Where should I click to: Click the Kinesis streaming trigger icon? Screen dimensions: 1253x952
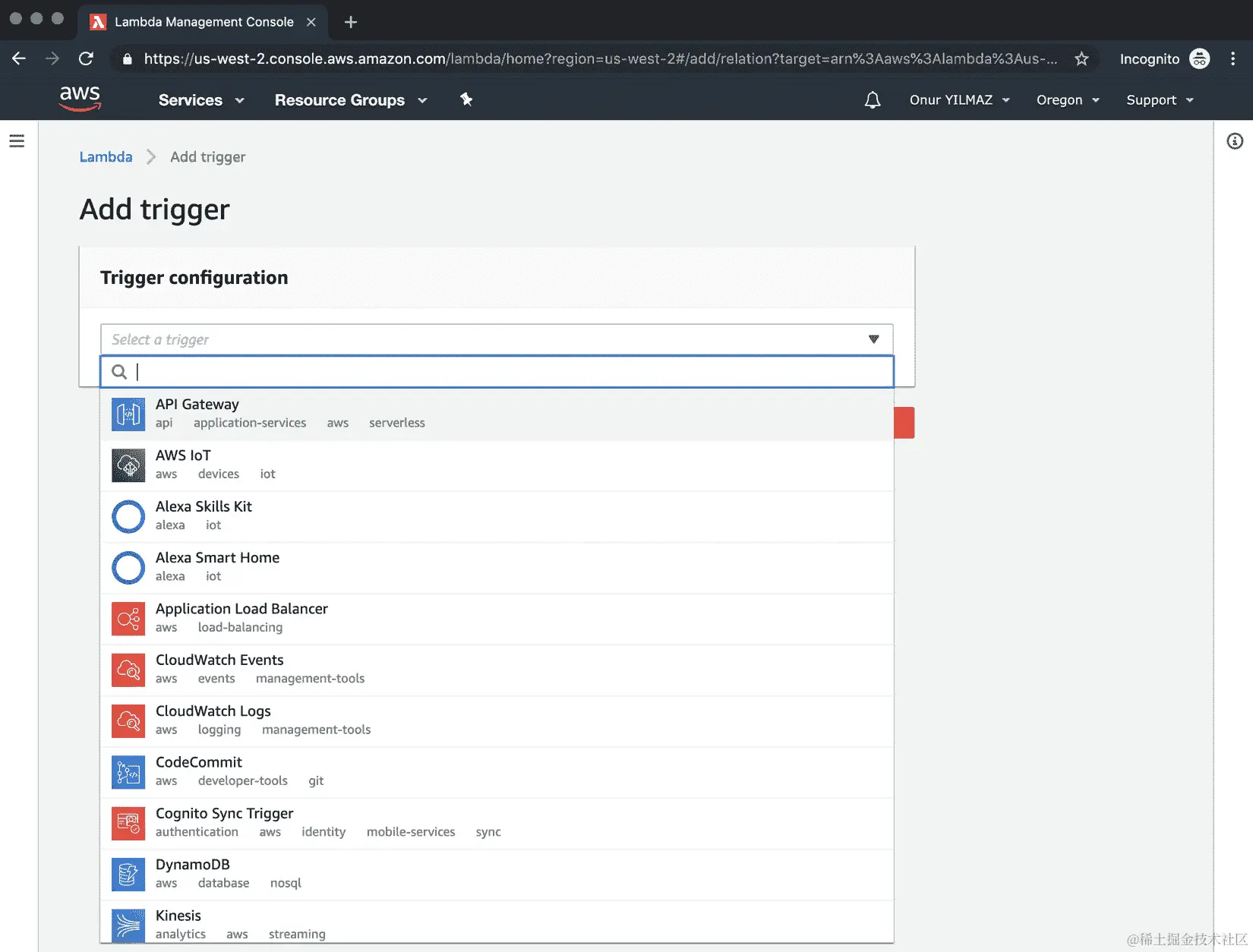pyautogui.click(x=128, y=925)
